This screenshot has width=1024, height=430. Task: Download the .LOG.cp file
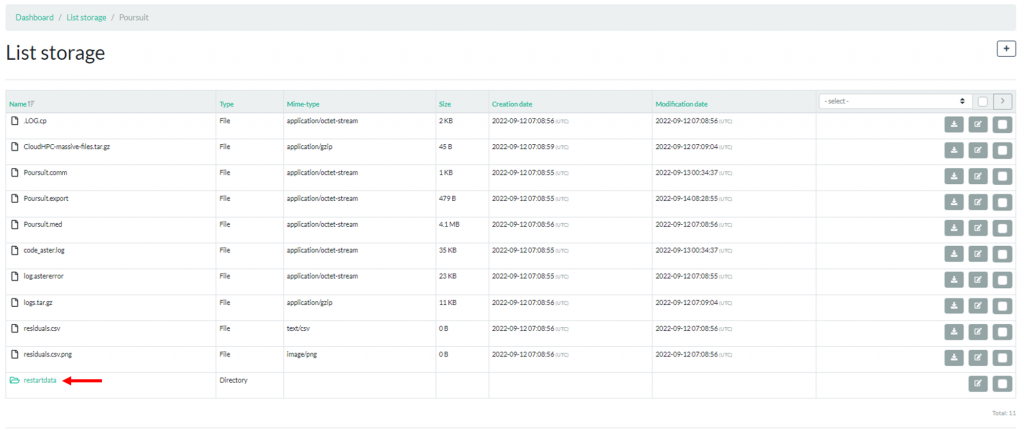coord(953,125)
